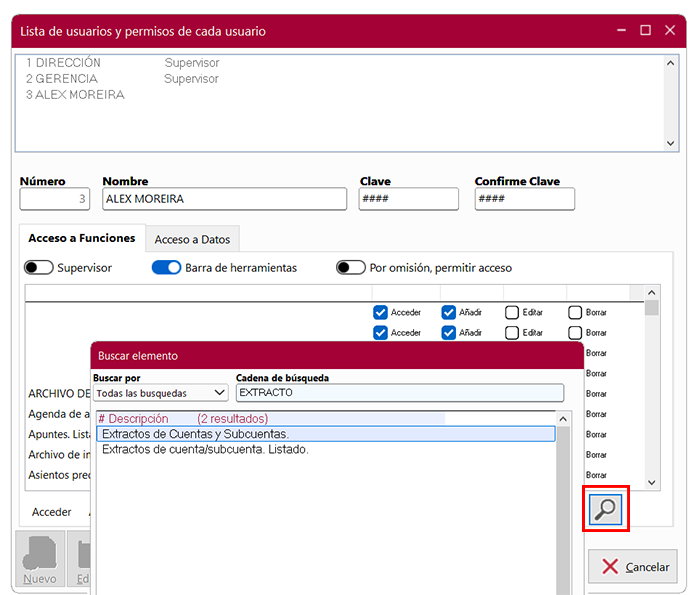The height and width of the screenshot is (595, 700).
Task: Switch to the Acceso a Datos tab
Action: tap(192, 239)
